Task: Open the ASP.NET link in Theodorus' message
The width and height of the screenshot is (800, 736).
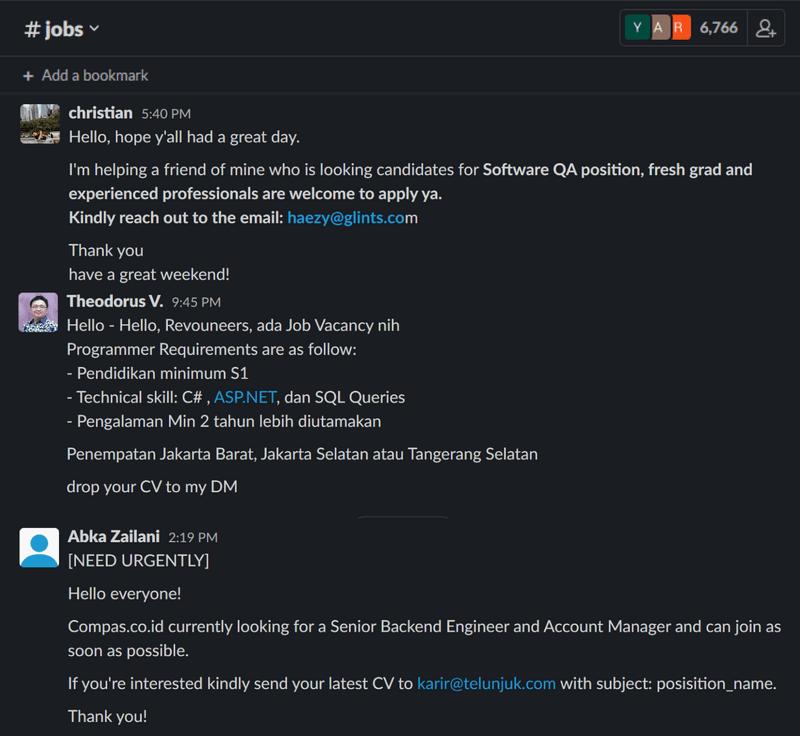Action: pyautogui.click(x=244, y=397)
